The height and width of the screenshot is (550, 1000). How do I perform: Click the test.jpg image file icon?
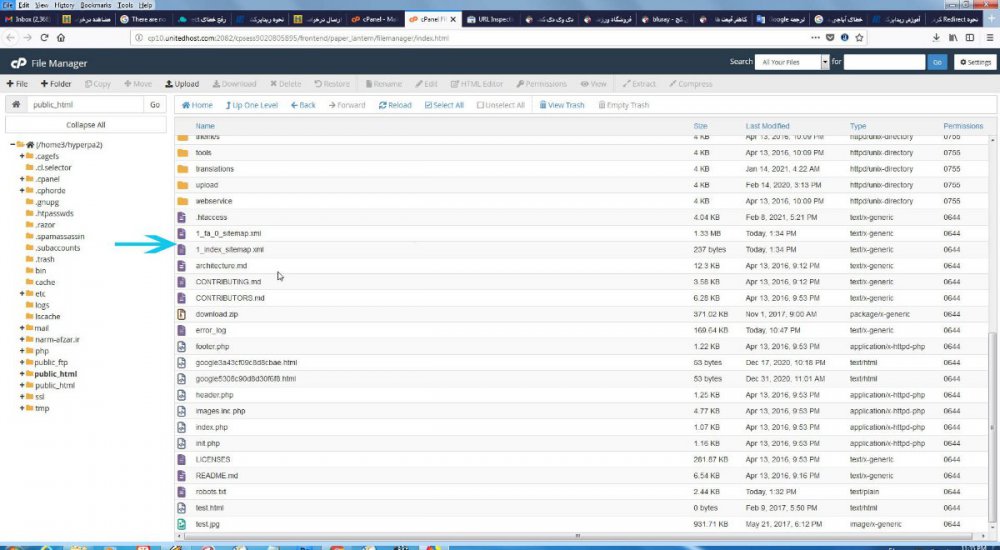click(x=182, y=524)
